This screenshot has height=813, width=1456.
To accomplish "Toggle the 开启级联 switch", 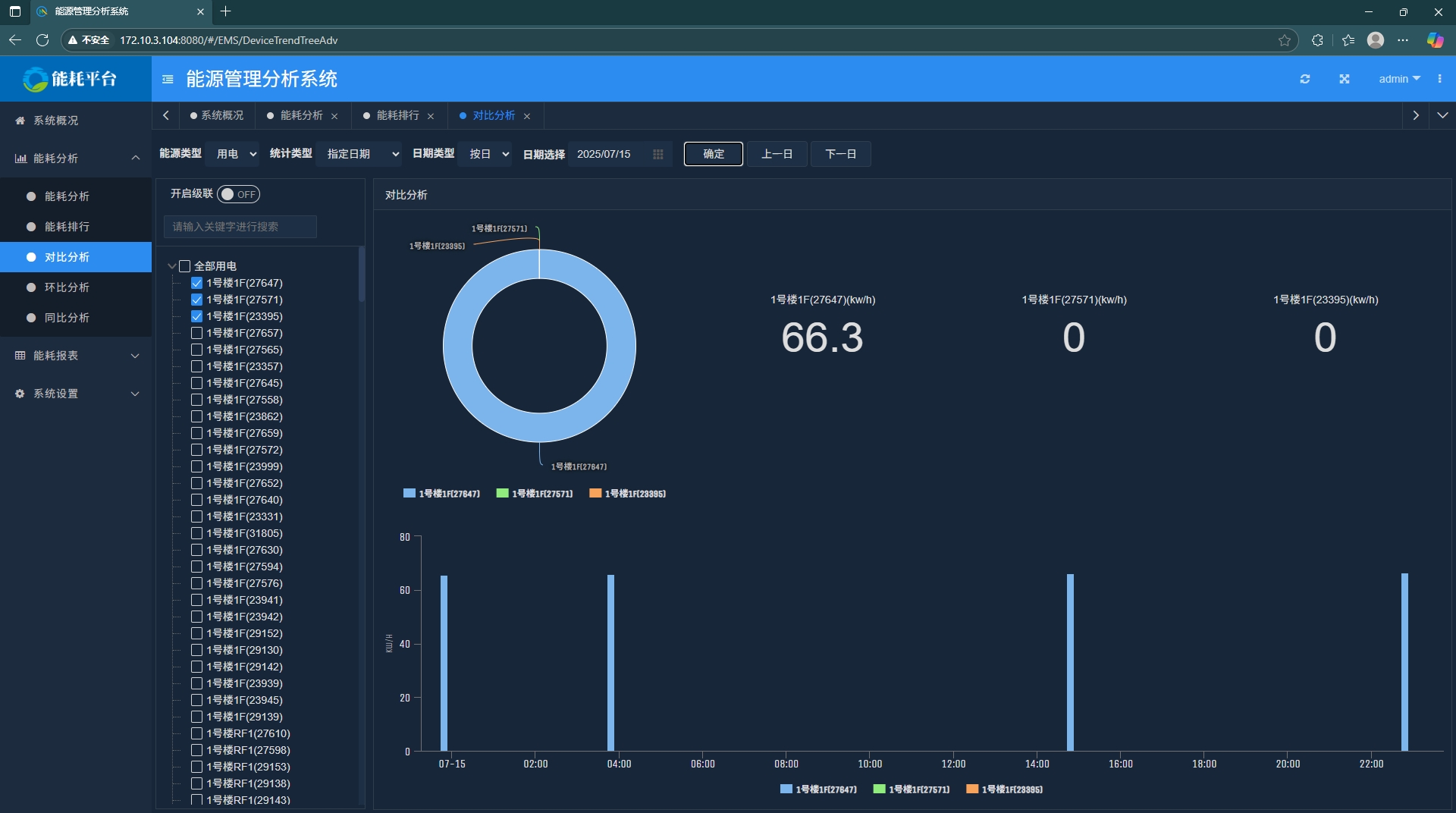I will [x=238, y=194].
